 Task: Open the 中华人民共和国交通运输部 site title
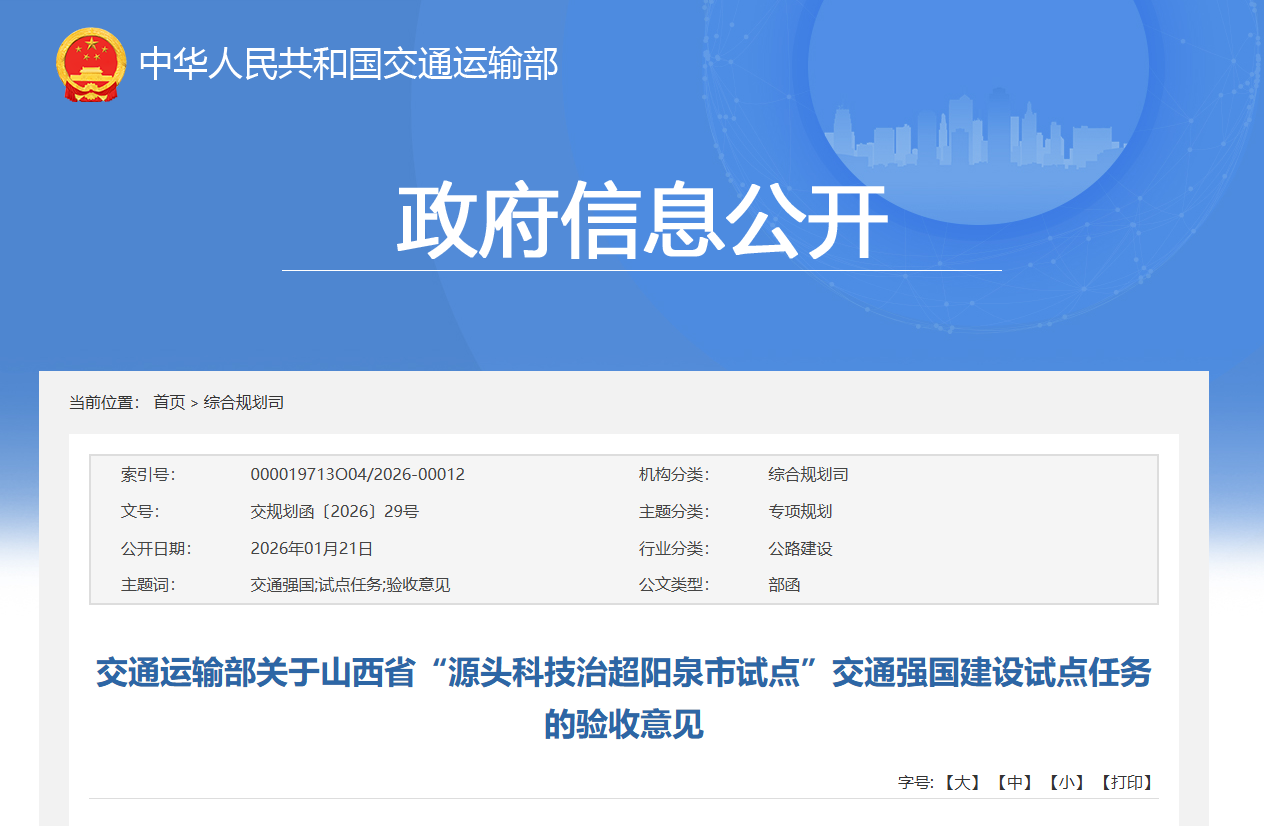tap(348, 64)
